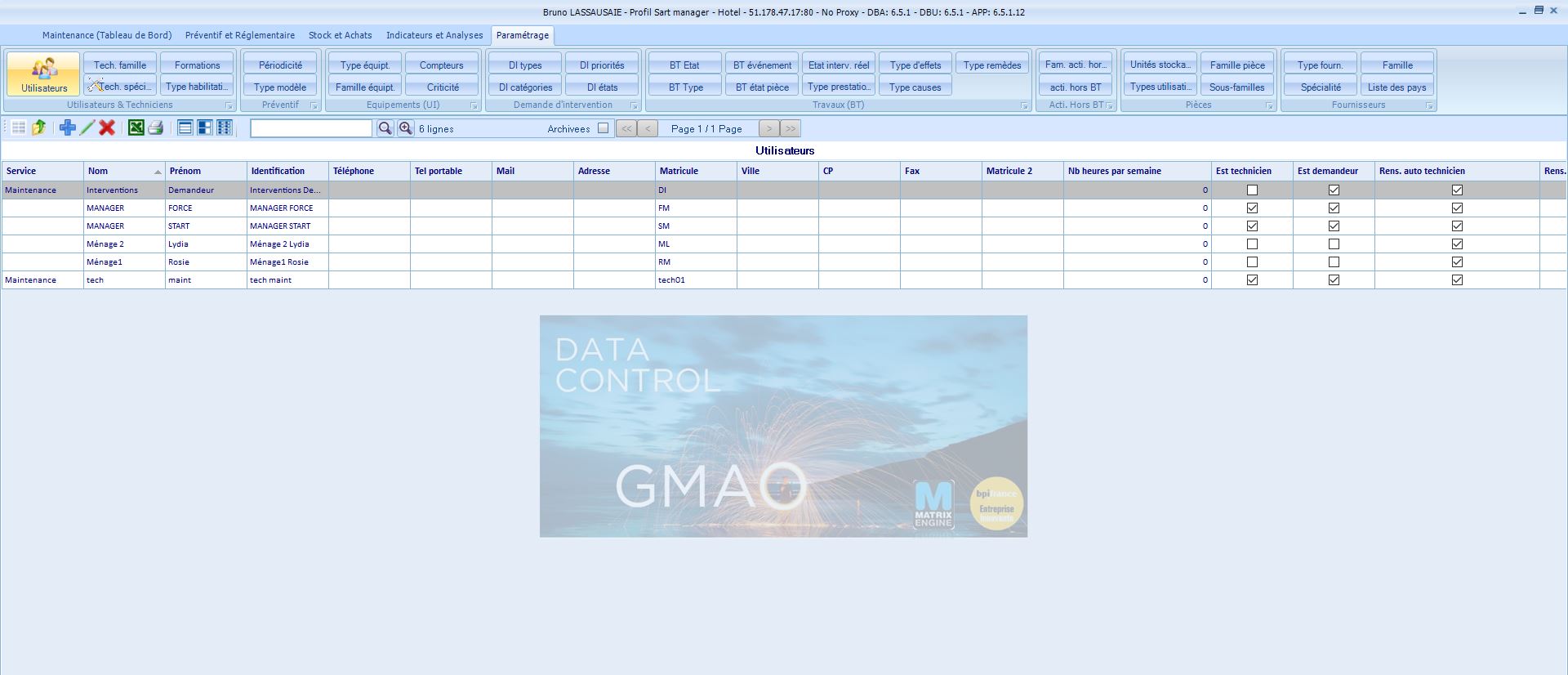Select the 'Rosie' Prénom cell

206,262
